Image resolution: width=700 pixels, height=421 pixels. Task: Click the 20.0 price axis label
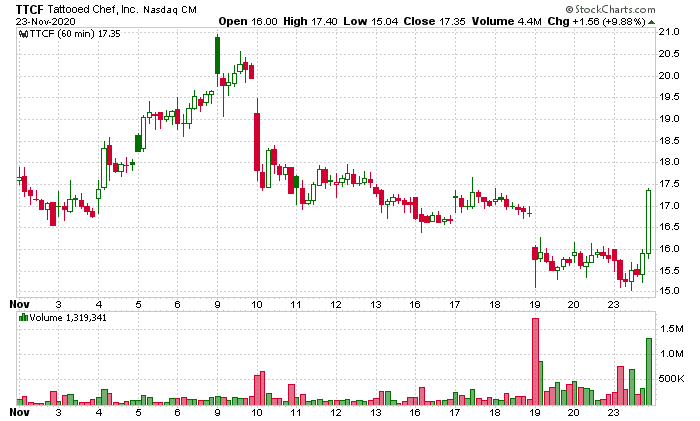pos(669,75)
